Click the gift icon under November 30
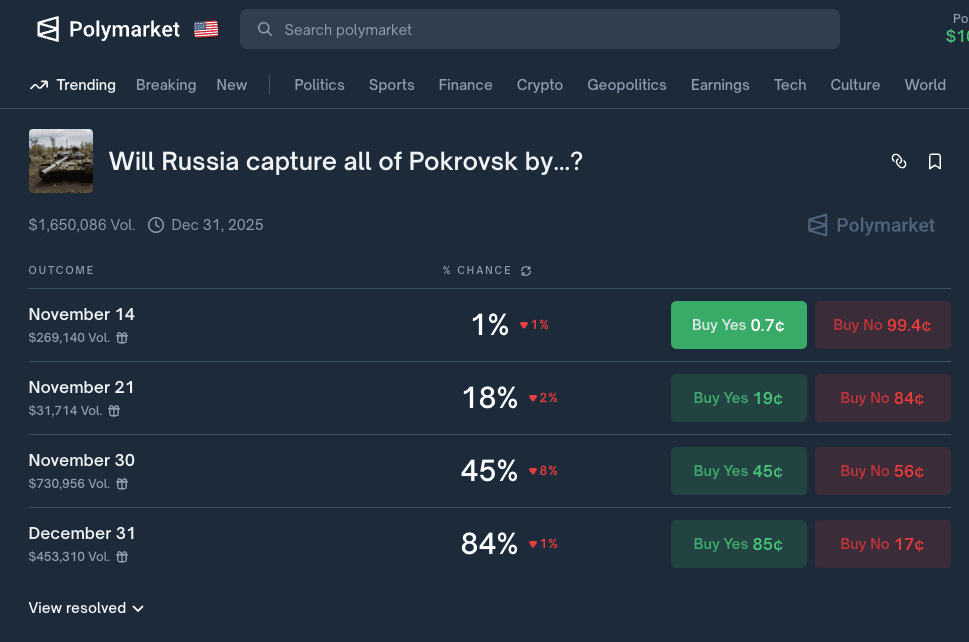Viewport: 969px width, 642px height. [x=122, y=484]
